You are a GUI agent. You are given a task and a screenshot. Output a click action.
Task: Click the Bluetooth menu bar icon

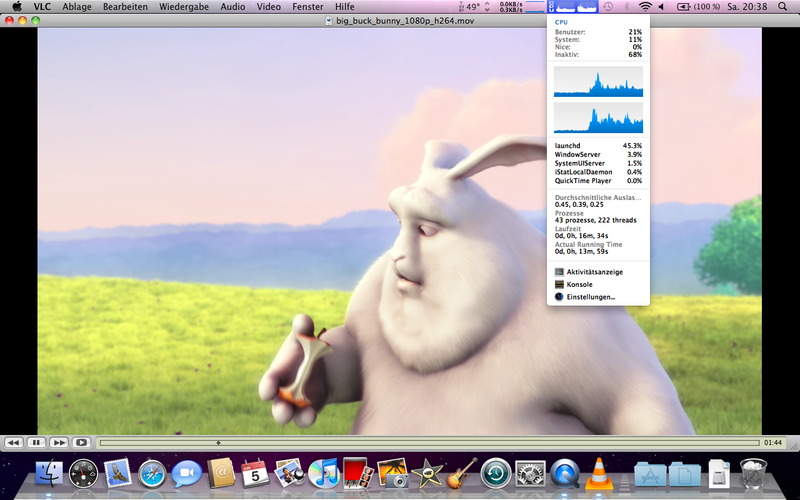coord(627,7)
